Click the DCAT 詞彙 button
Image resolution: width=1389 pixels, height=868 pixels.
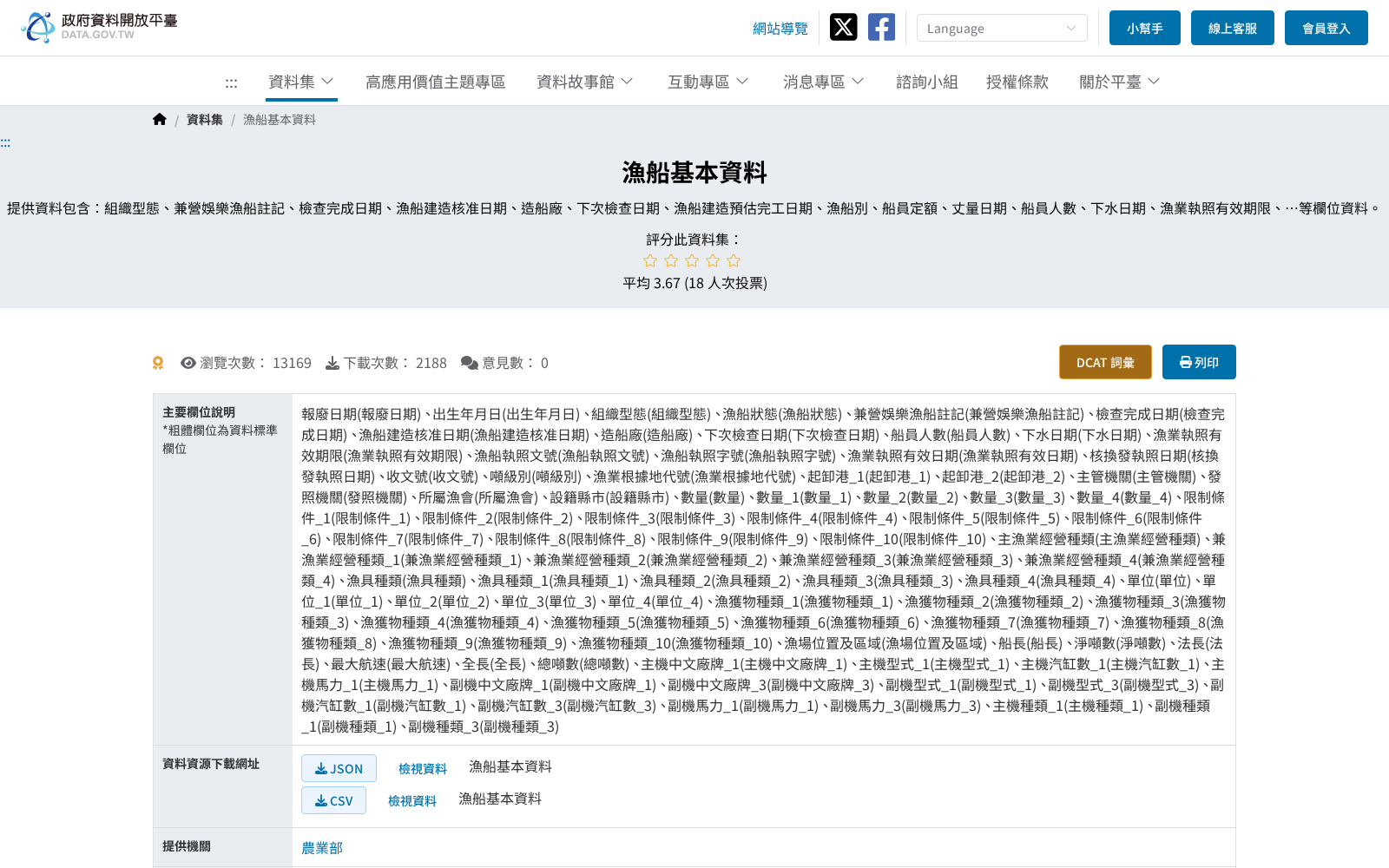click(1105, 362)
